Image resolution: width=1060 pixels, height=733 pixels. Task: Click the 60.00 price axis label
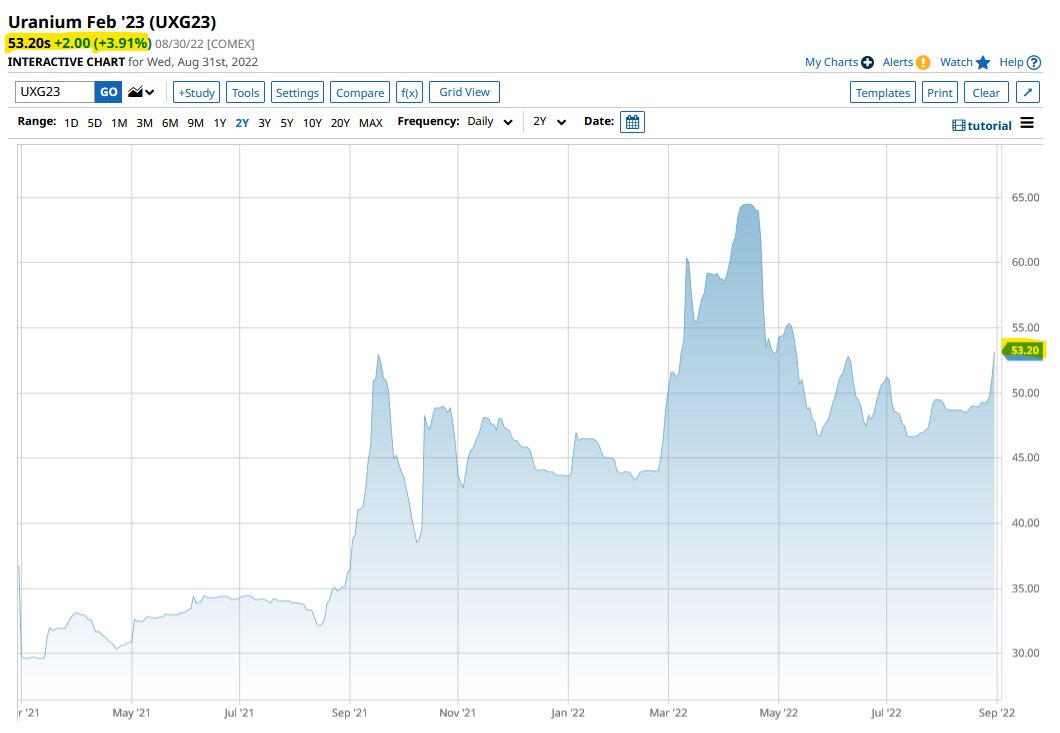coord(1026,262)
